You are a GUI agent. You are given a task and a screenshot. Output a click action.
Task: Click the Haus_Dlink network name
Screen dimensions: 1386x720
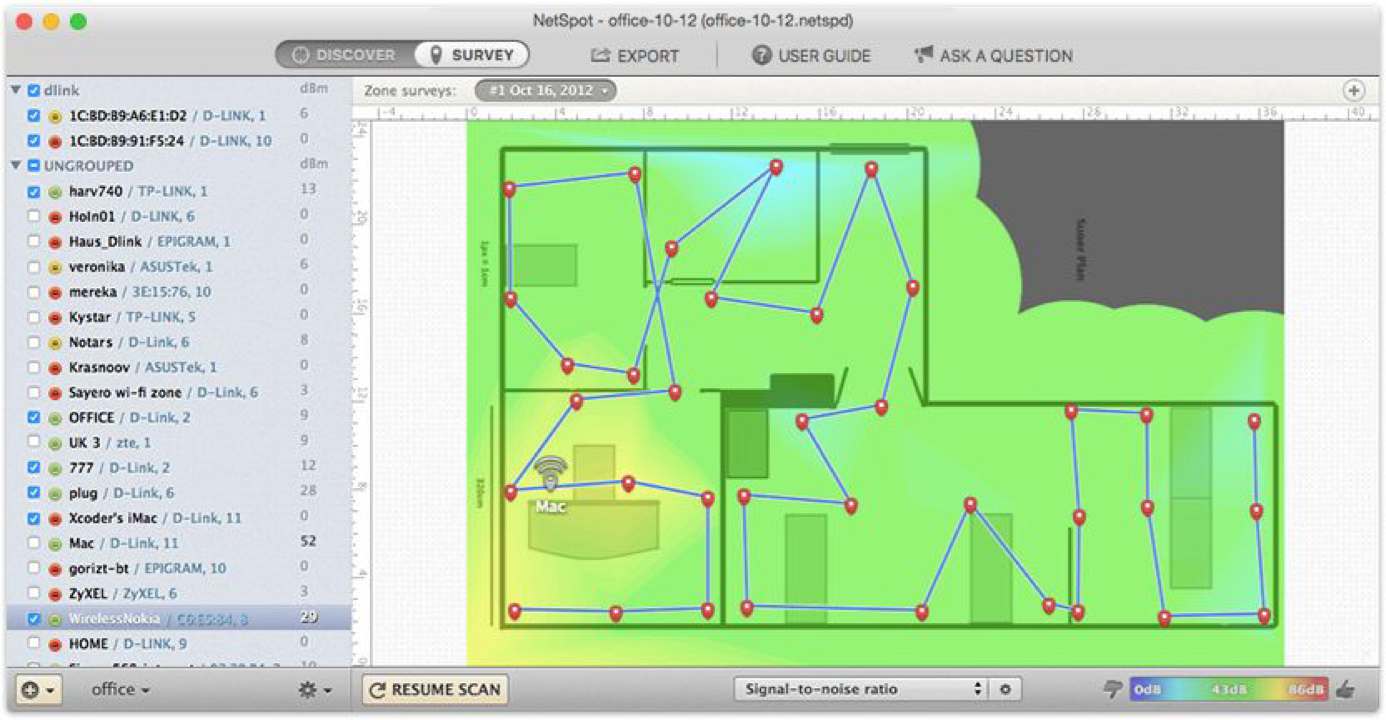pyautogui.click(x=106, y=242)
